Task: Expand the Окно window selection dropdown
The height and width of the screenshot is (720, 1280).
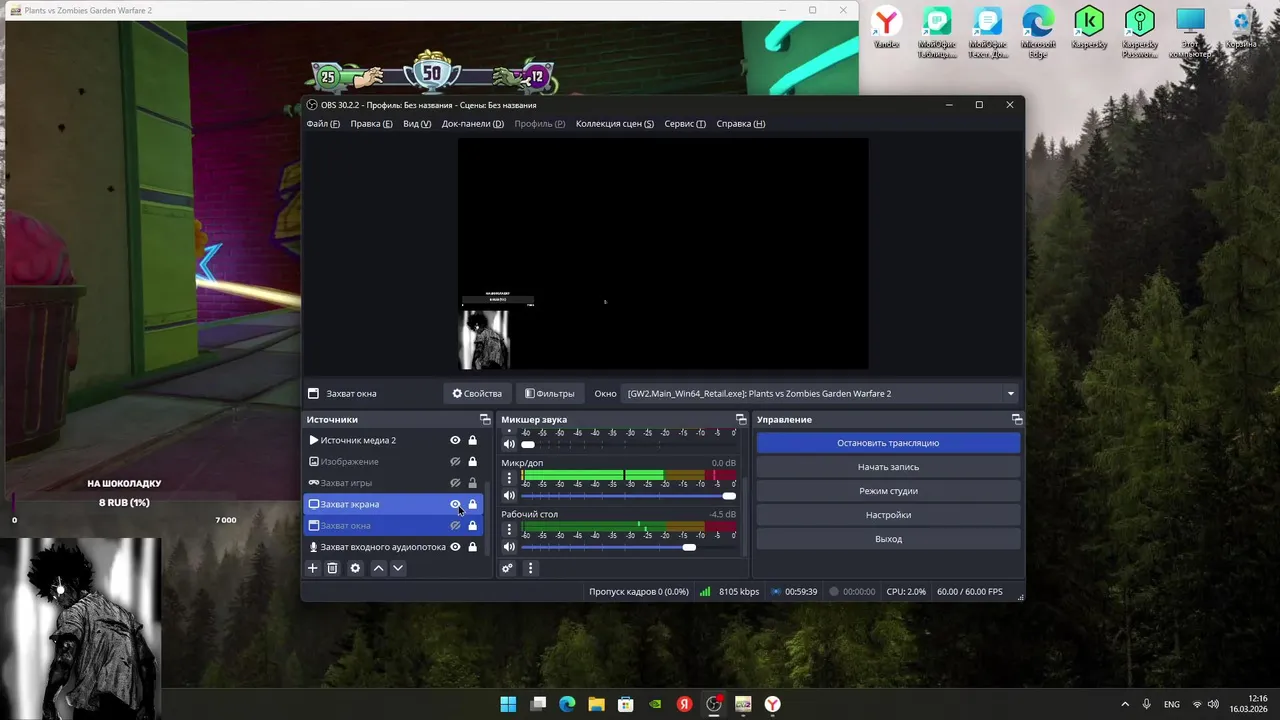Action: click(x=1010, y=394)
